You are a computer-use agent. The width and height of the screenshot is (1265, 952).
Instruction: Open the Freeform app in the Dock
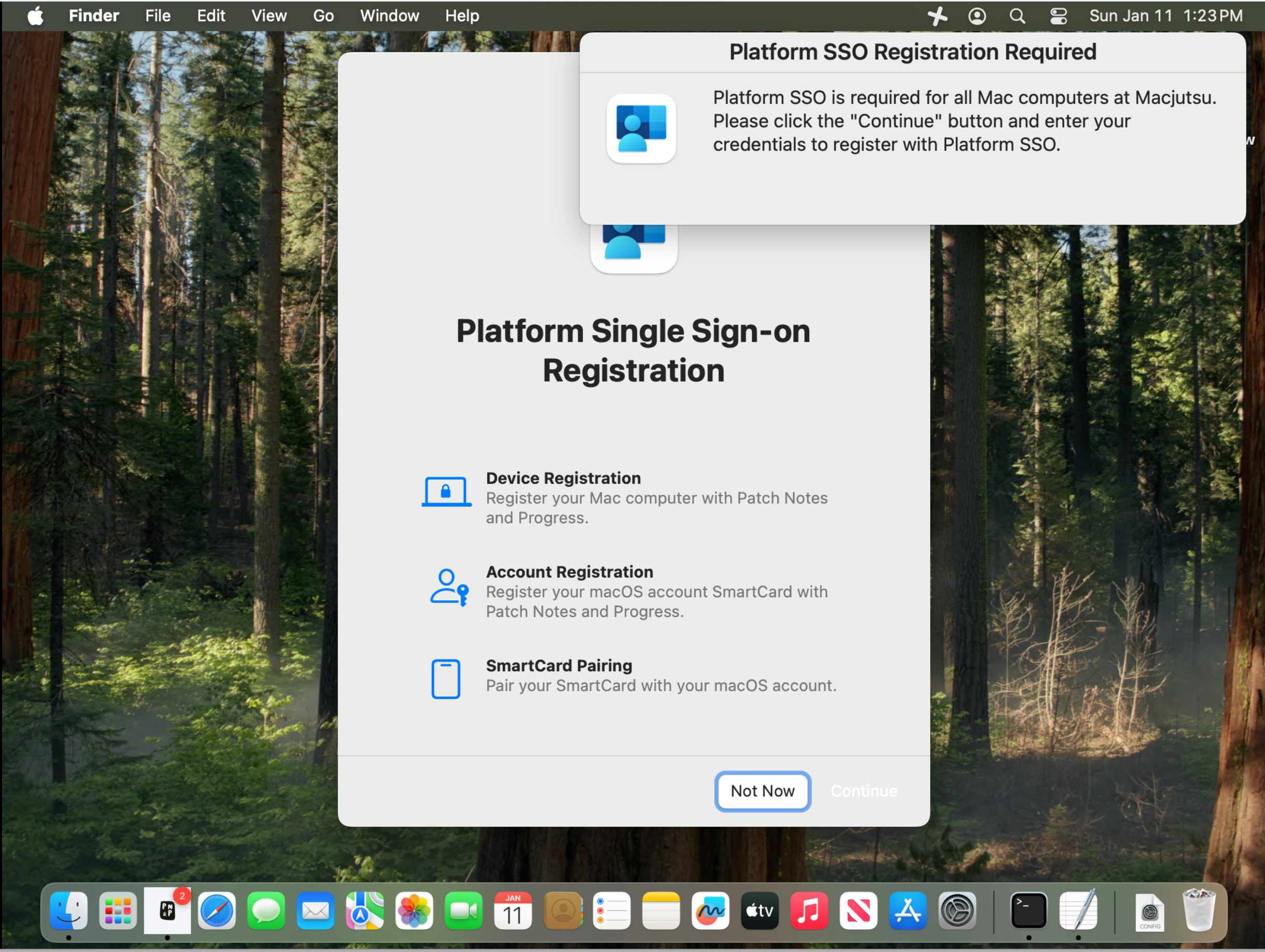pyautogui.click(x=710, y=910)
